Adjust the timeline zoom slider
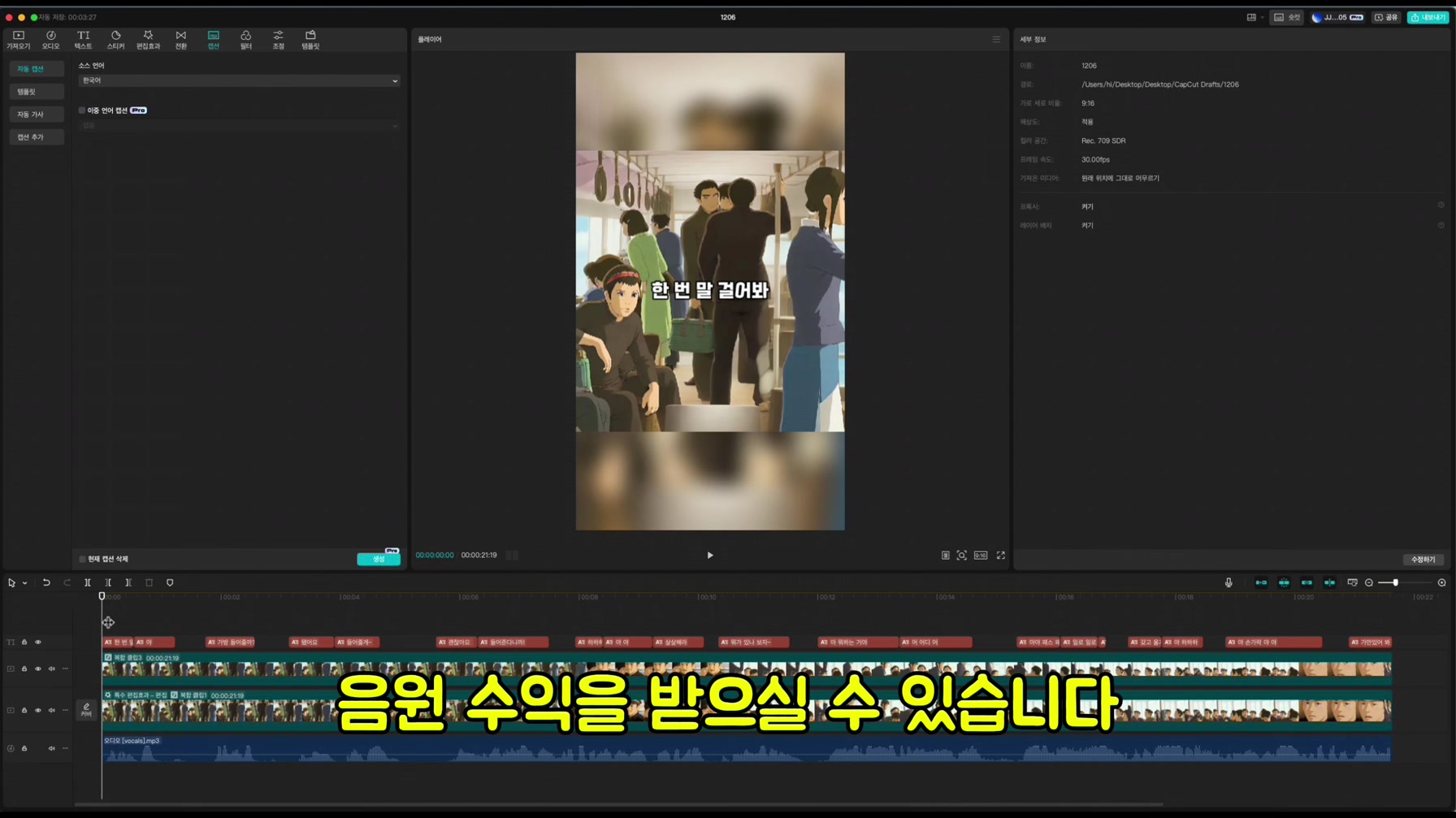This screenshot has width=1456, height=818. pos(1395,583)
